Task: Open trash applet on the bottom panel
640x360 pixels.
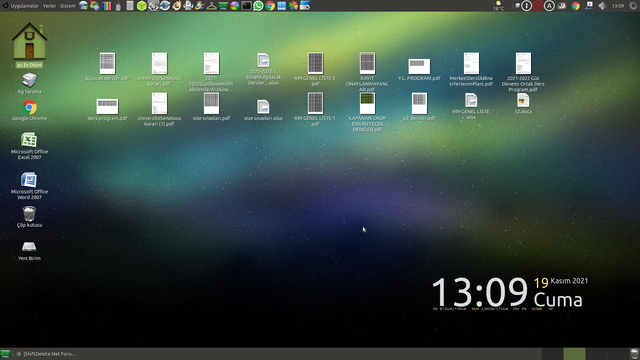Action: point(634,354)
